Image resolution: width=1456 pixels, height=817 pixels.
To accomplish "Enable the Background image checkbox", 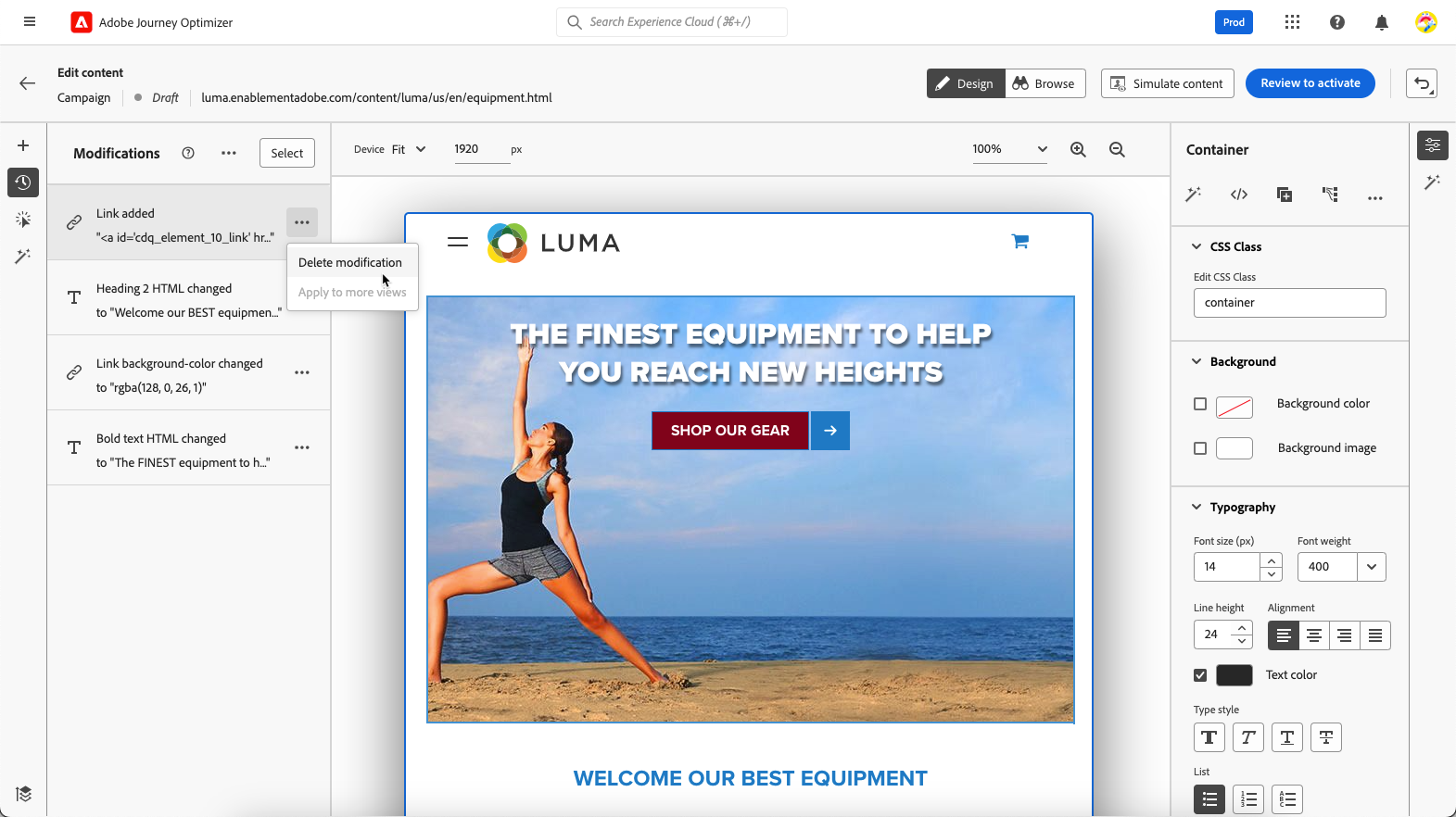I will [x=1200, y=448].
